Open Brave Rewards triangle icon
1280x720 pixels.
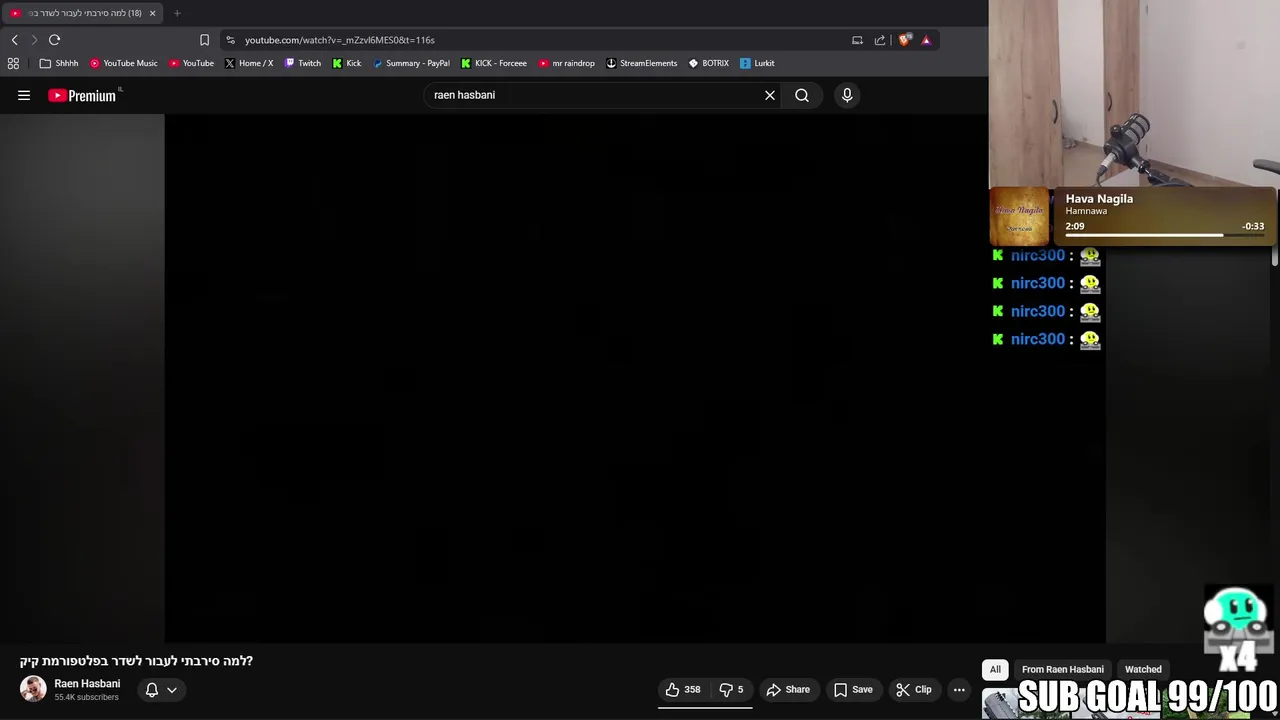[926, 40]
